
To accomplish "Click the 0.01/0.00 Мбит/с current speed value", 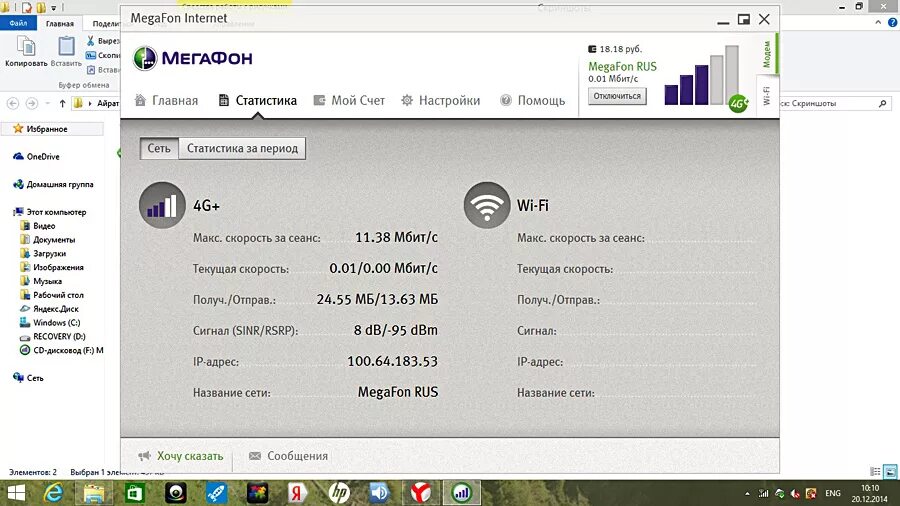I will tap(383, 268).
